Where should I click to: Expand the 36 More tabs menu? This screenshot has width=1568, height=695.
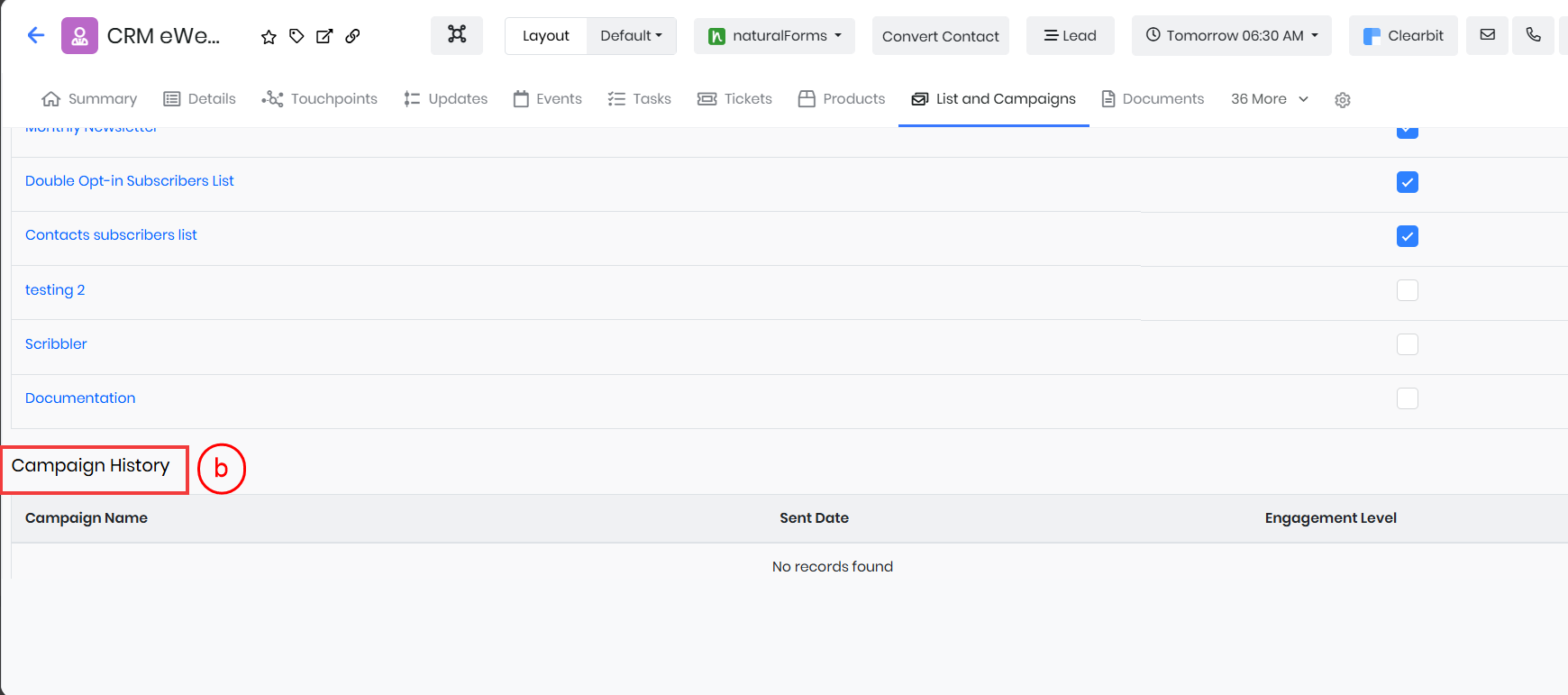(1269, 99)
